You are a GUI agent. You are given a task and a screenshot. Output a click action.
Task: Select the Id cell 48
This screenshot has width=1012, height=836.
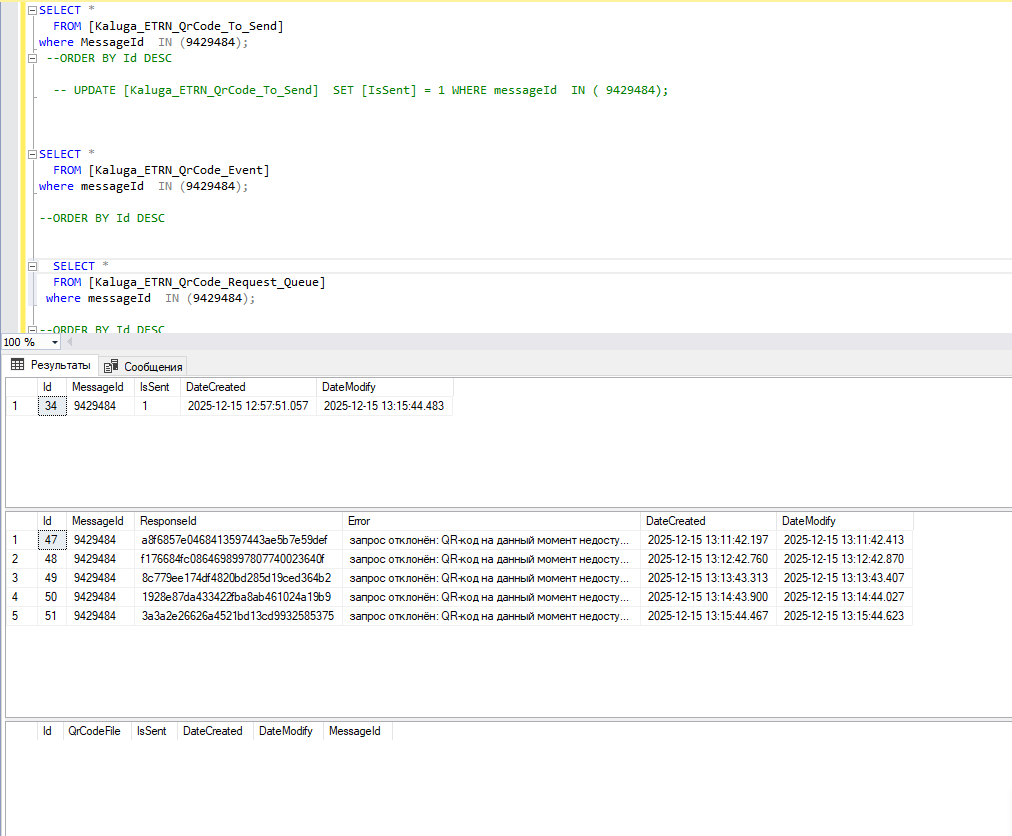[x=52, y=559]
